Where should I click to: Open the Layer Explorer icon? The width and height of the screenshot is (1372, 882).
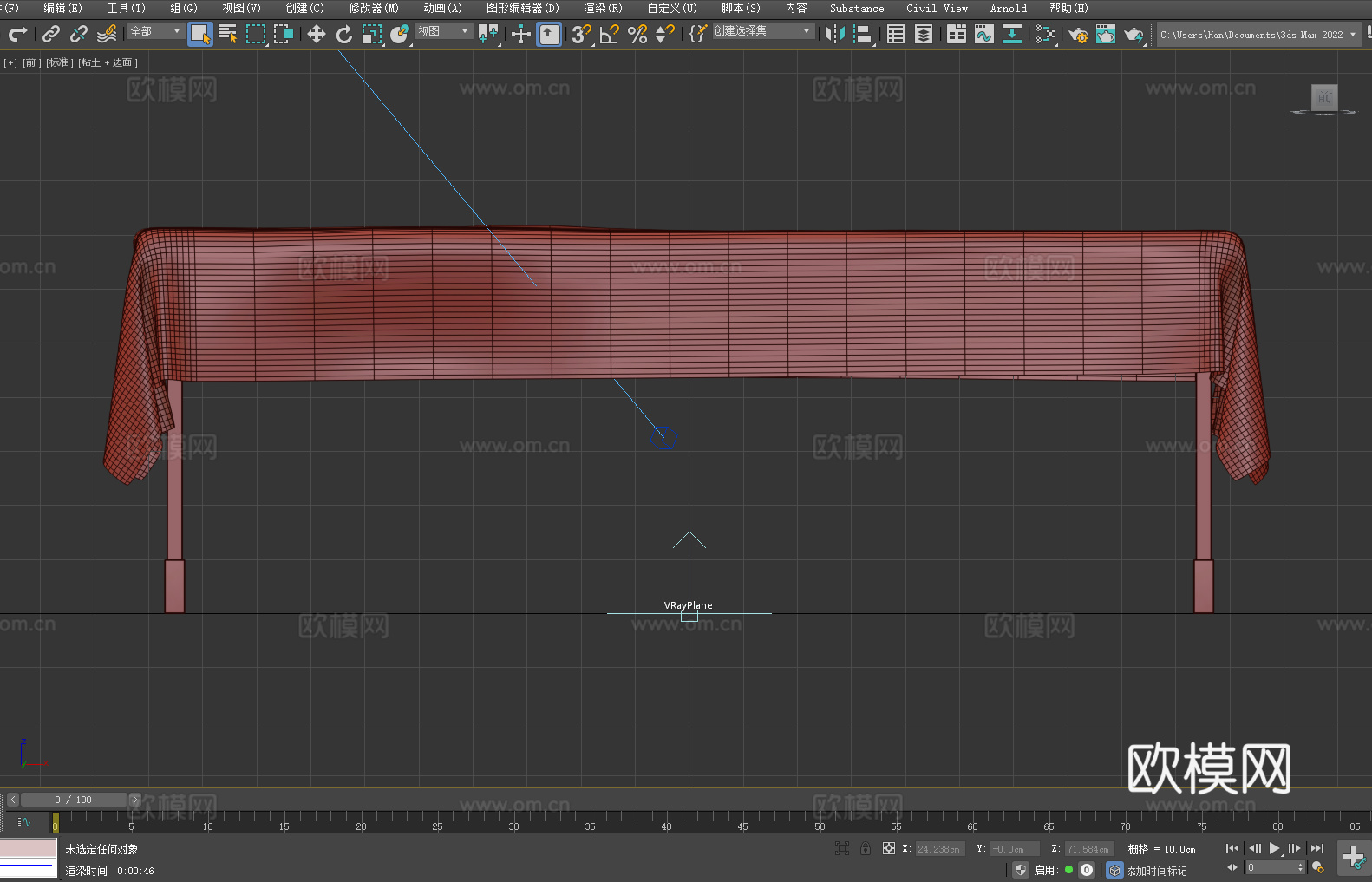coord(924,34)
